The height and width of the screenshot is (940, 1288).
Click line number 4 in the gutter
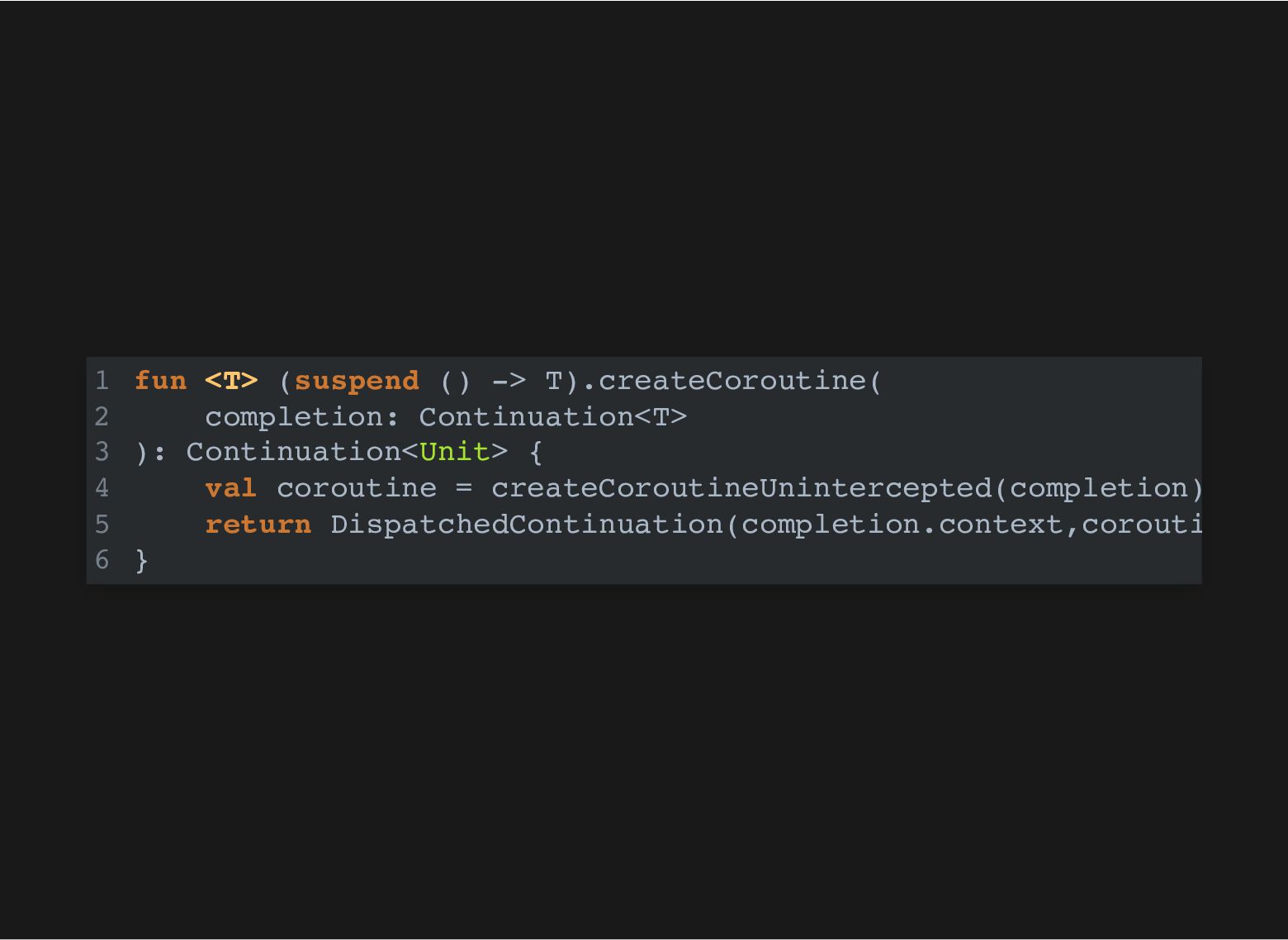102,488
